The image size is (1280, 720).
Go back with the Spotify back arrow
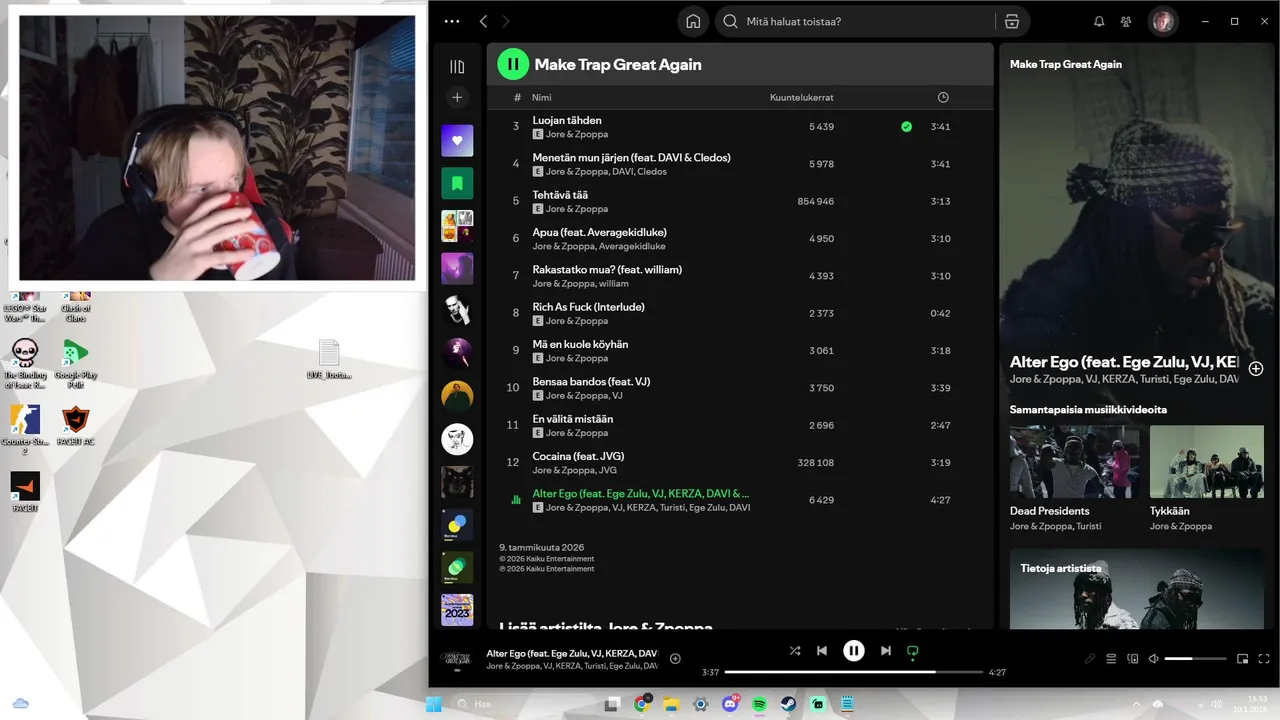pyautogui.click(x=484, y=21)
